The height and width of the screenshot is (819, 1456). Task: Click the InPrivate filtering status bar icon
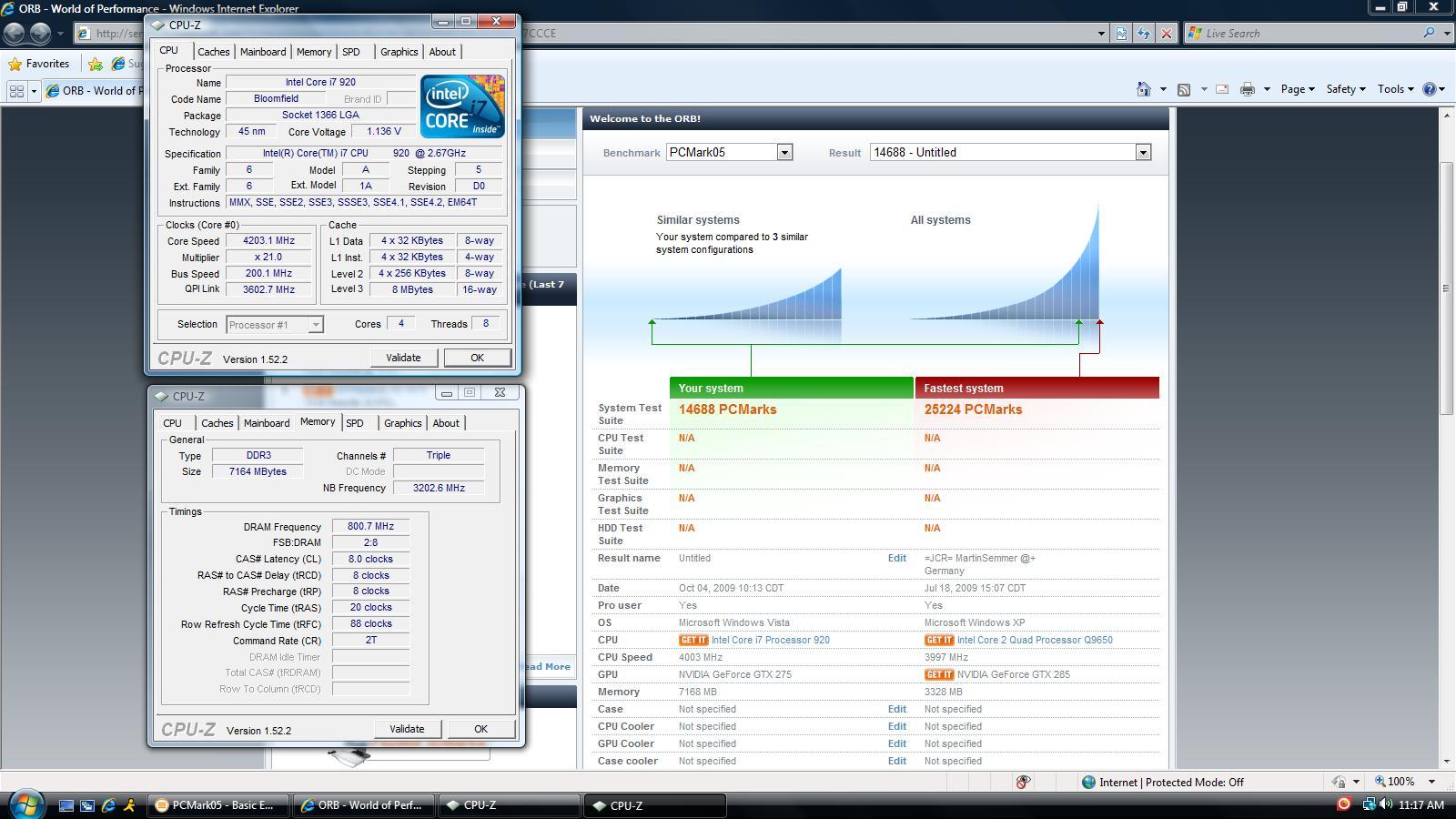[x=1023, y=782]
